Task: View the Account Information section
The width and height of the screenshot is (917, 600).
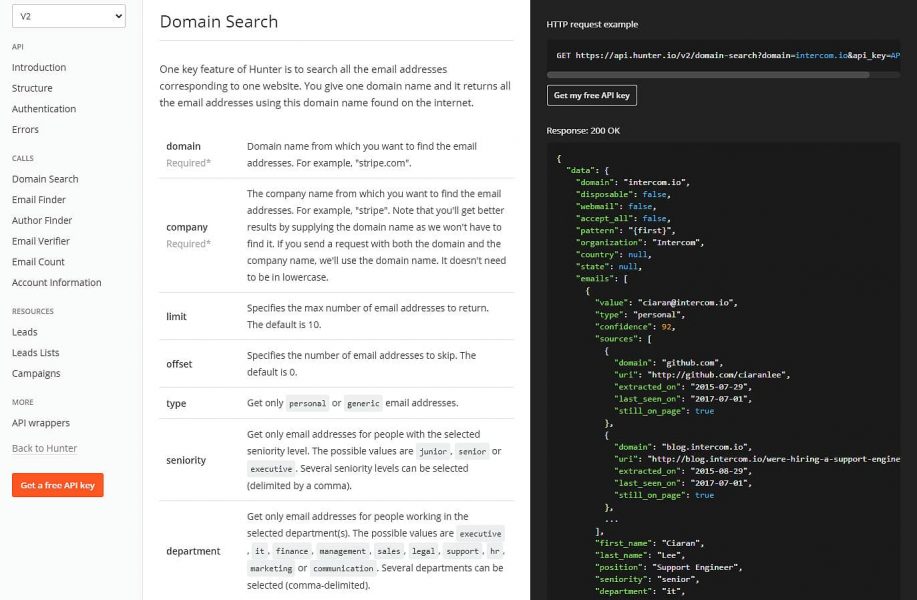Action: (x=57, y=283)
